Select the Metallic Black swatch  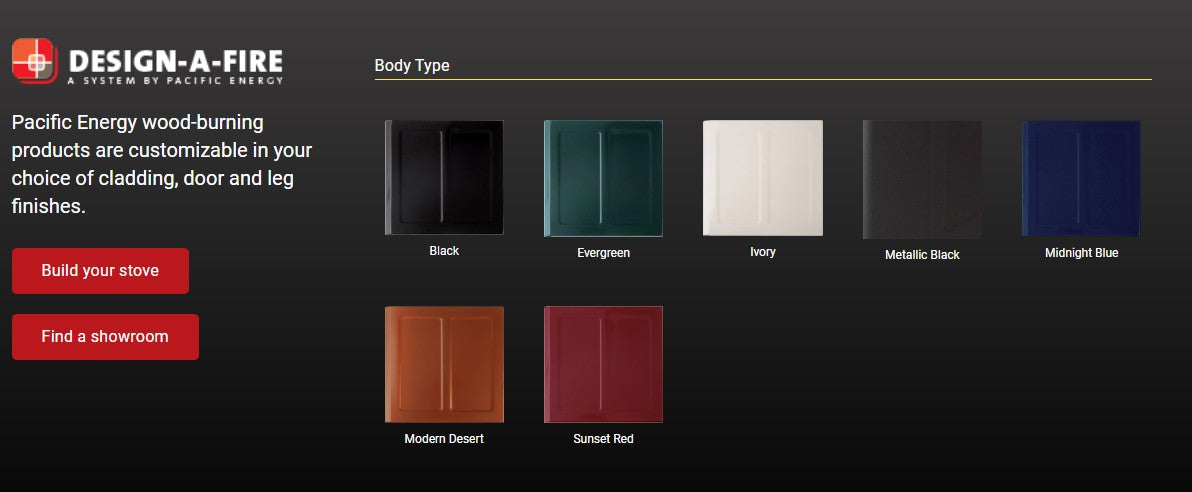pos(922,179)
